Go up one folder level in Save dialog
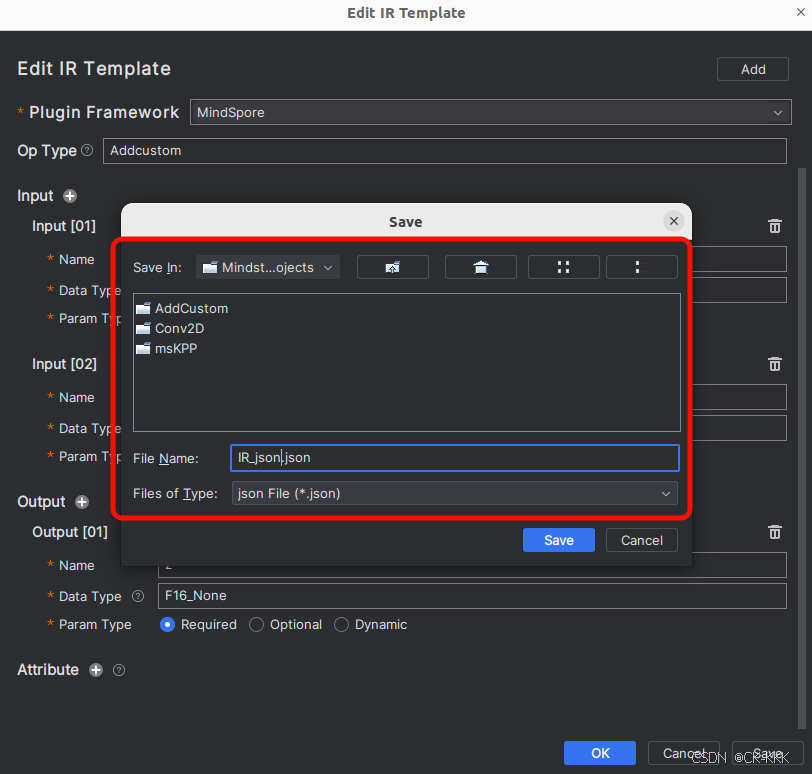Viewport: 812px width, 774px height. tap(392, 267)
